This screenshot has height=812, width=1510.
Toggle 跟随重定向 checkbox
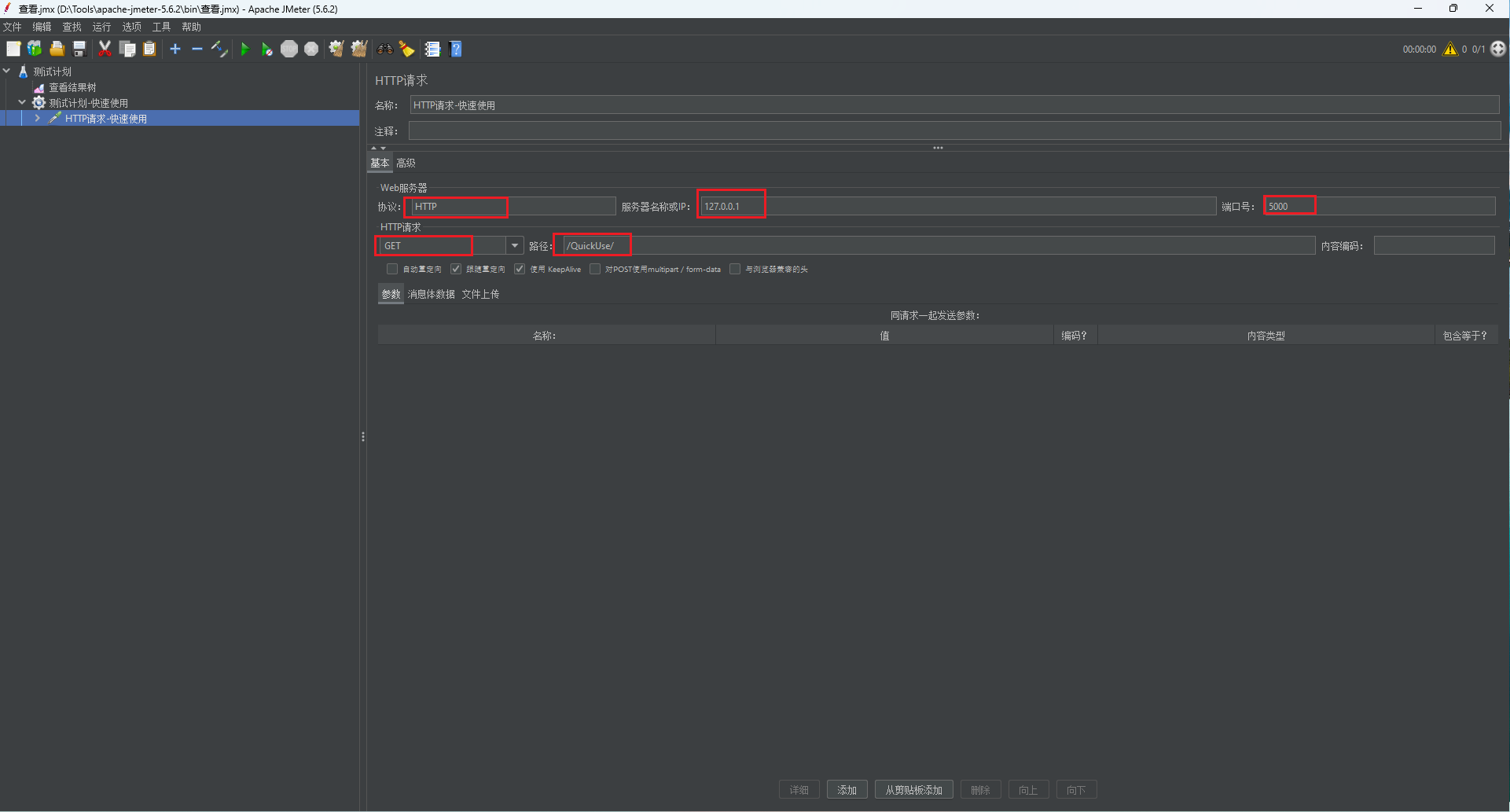(456, 269)
